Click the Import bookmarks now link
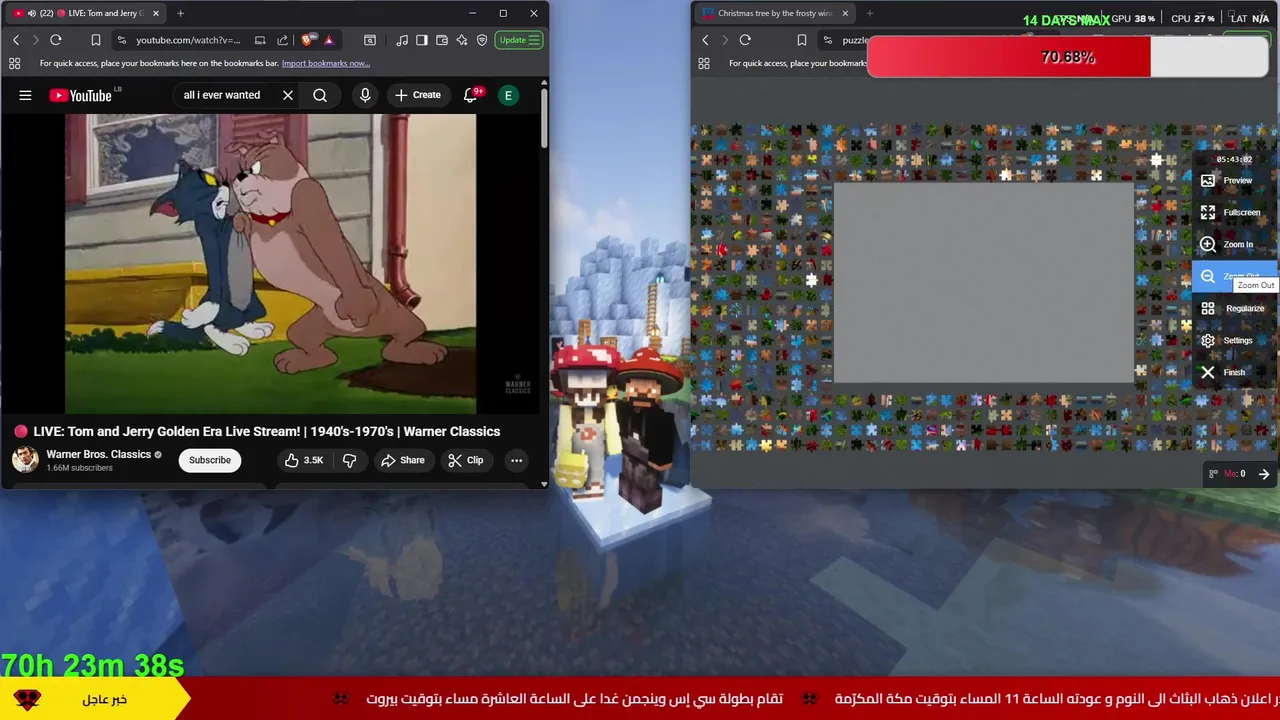The image size is (1280, 720). click(x=326, y=63)
